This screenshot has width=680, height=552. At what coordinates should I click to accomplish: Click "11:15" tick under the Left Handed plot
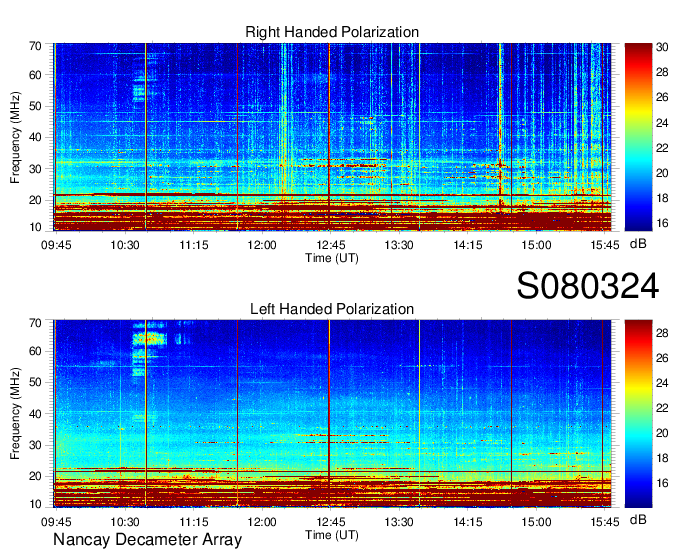(194, 522)
